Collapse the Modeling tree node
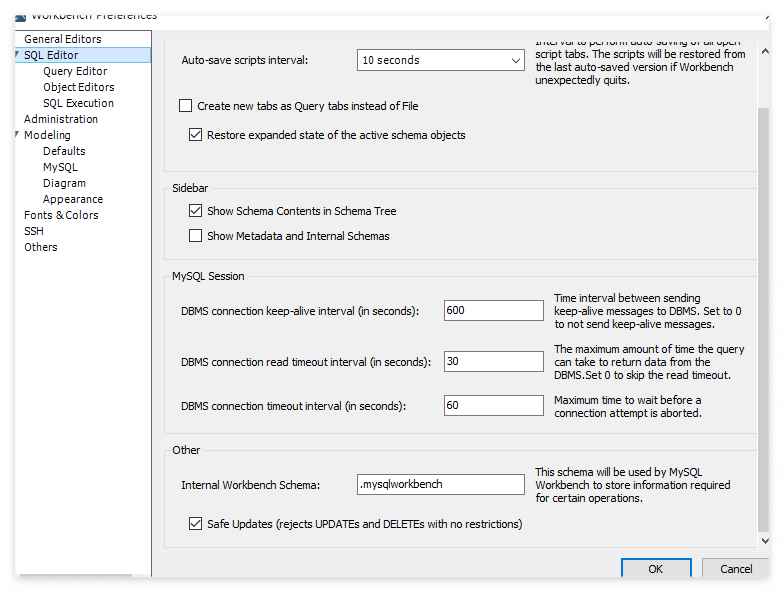Image resolution: width=784 pixels, height=592 pixels. [x=18, y=134]
